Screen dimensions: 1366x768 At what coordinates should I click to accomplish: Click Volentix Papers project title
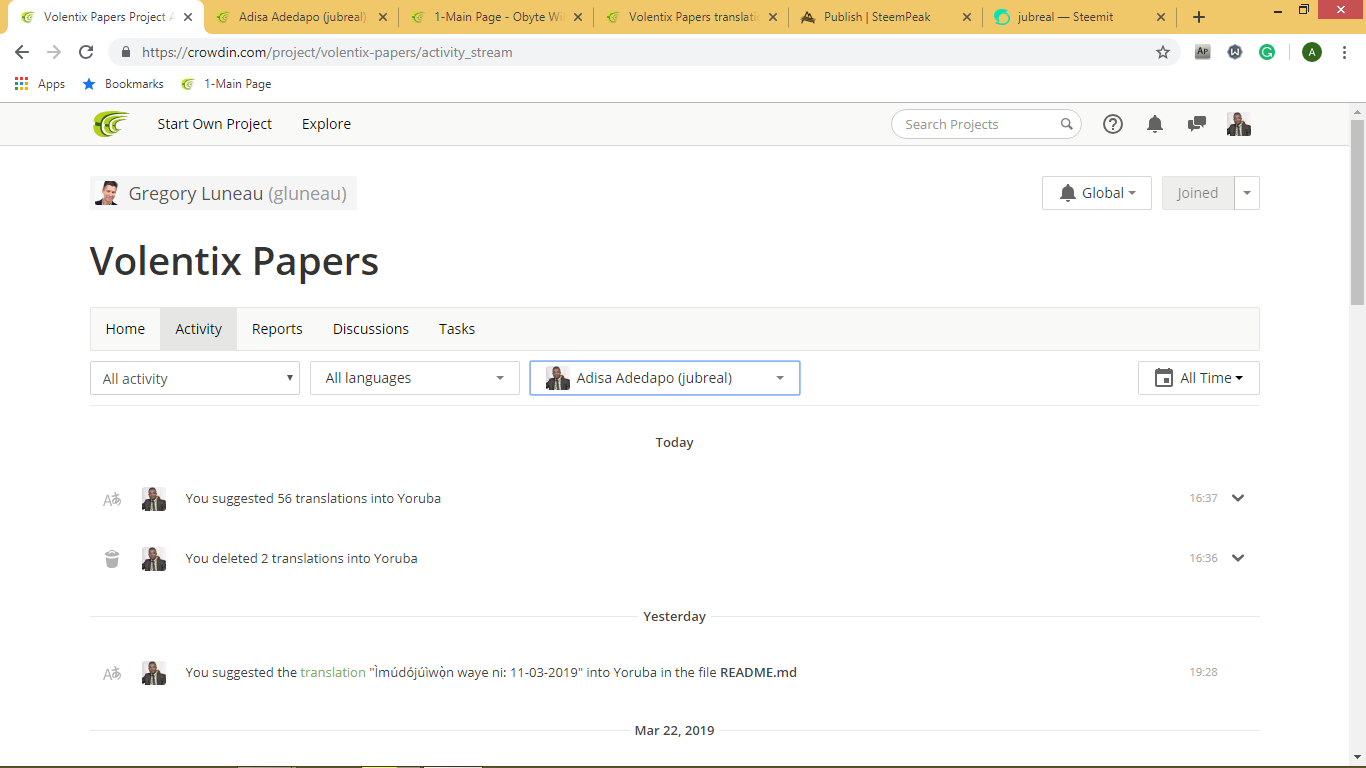pyautogui.click(x=234, y=261)
